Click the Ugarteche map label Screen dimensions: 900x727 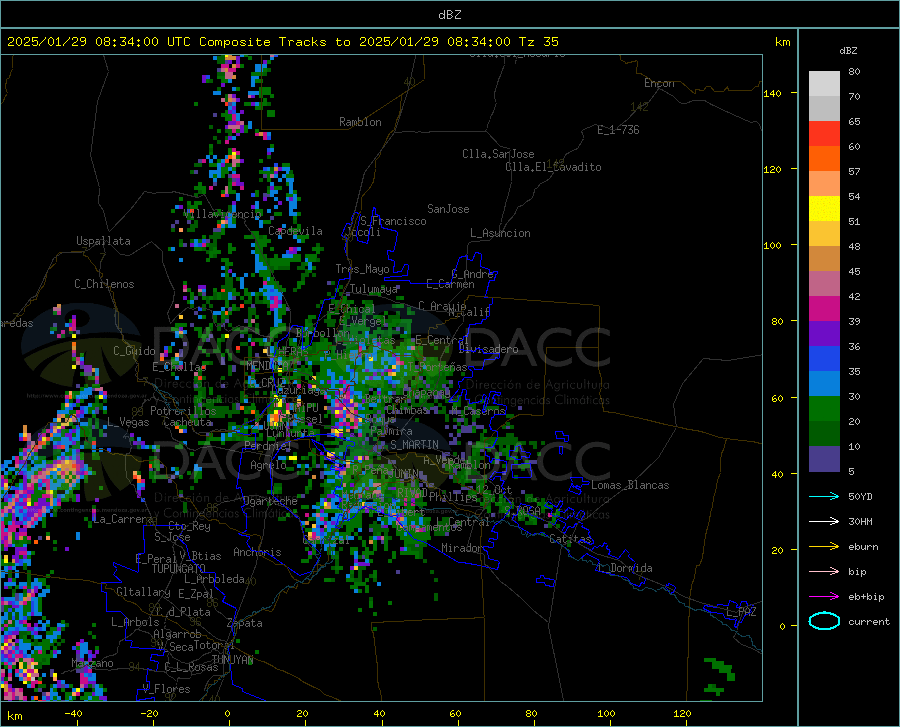(270, 501)
